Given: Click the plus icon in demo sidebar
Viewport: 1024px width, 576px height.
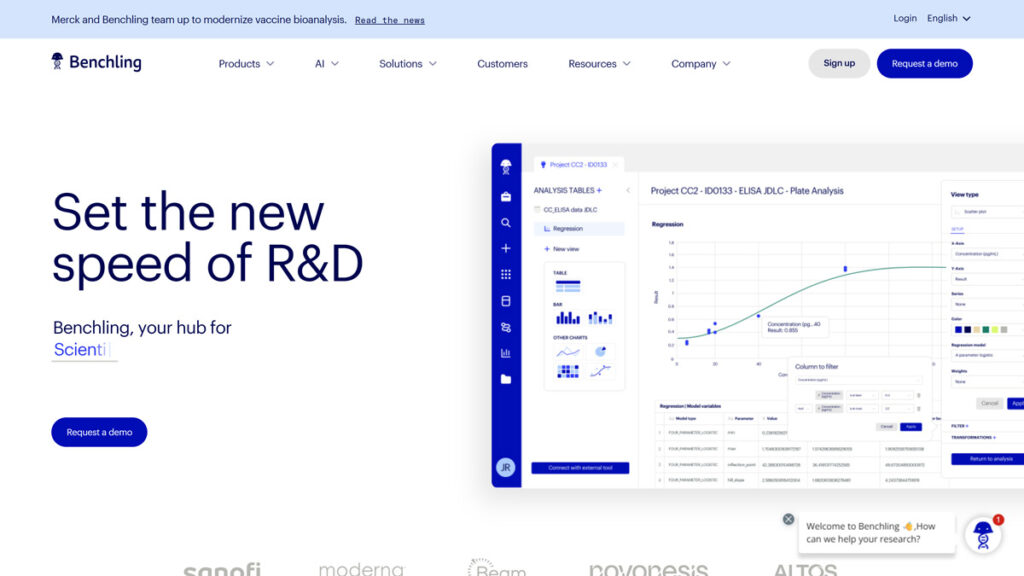Looking at the screenshot, I should click(506, 248).
